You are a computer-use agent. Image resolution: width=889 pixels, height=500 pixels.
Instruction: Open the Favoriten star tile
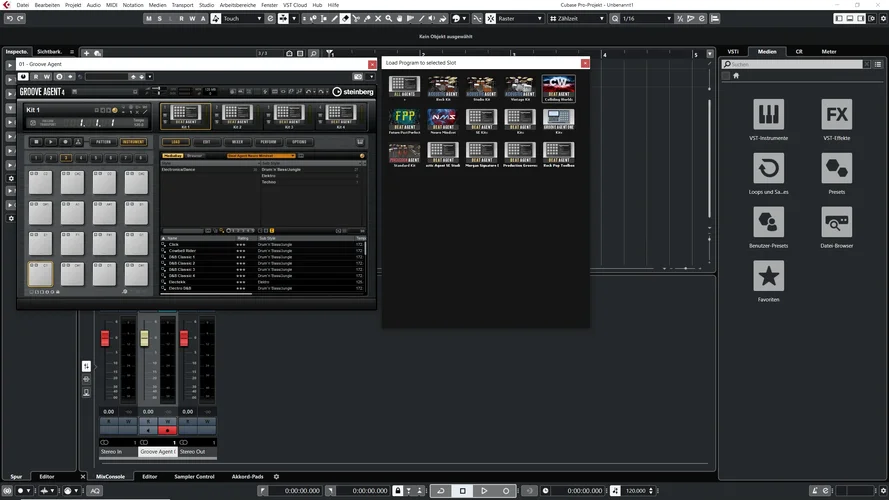[x=768, y=276]
